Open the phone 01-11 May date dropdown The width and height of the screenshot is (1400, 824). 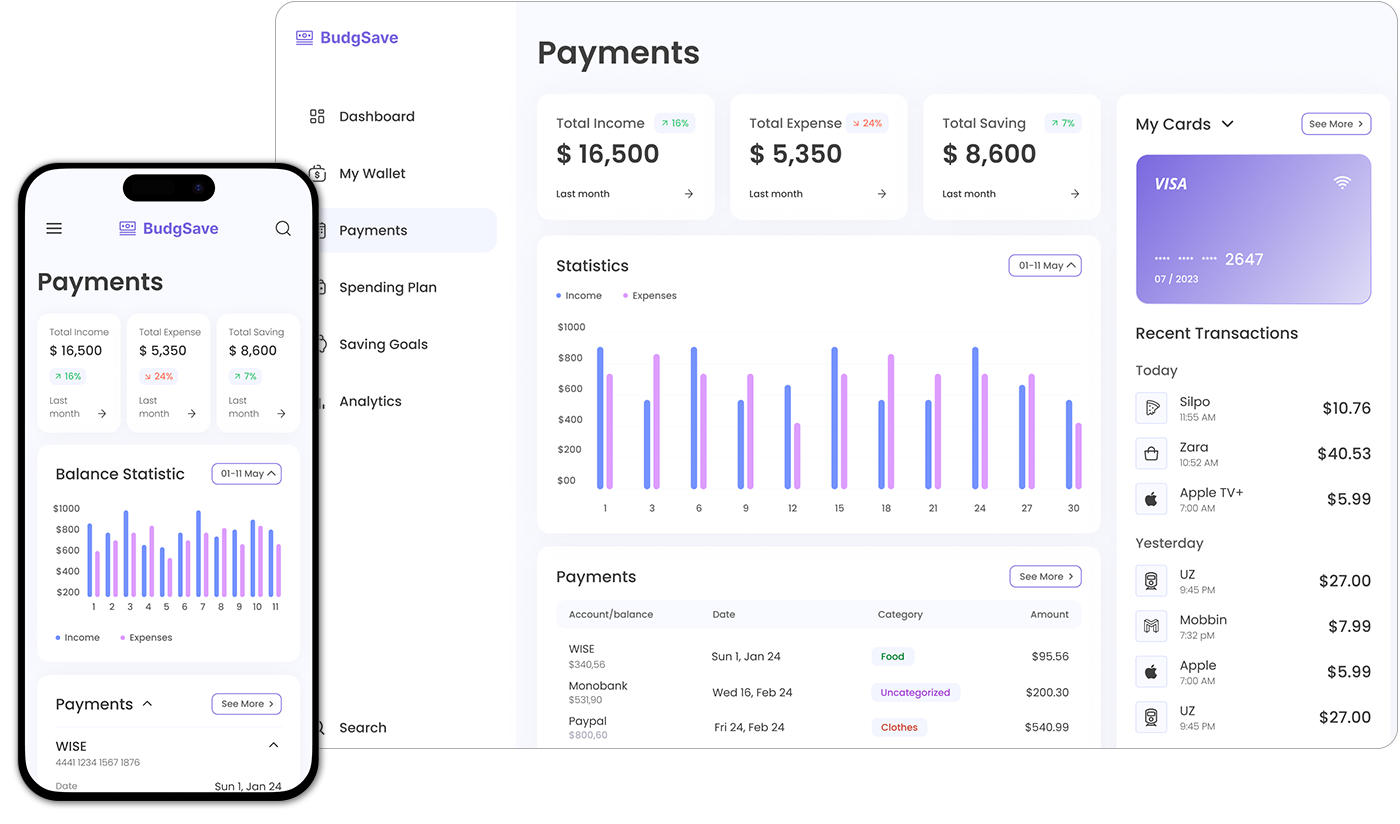(246, 474)
